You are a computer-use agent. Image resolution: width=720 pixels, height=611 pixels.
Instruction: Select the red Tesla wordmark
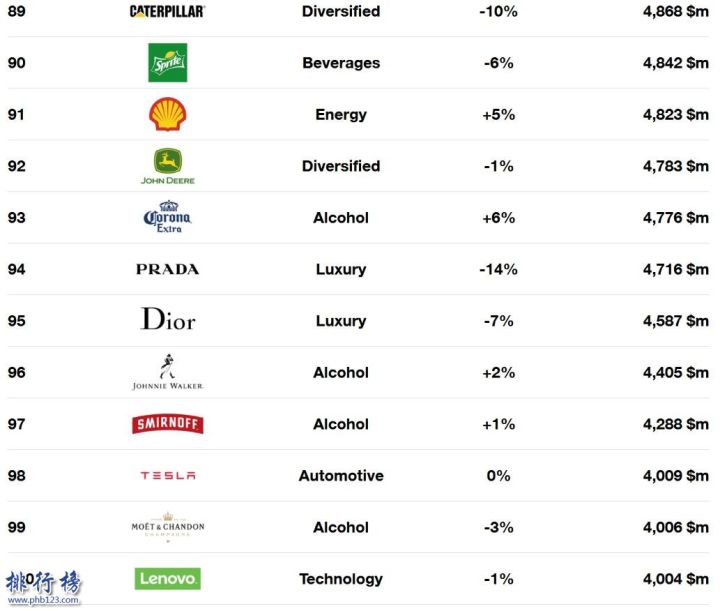click(168, 476)
